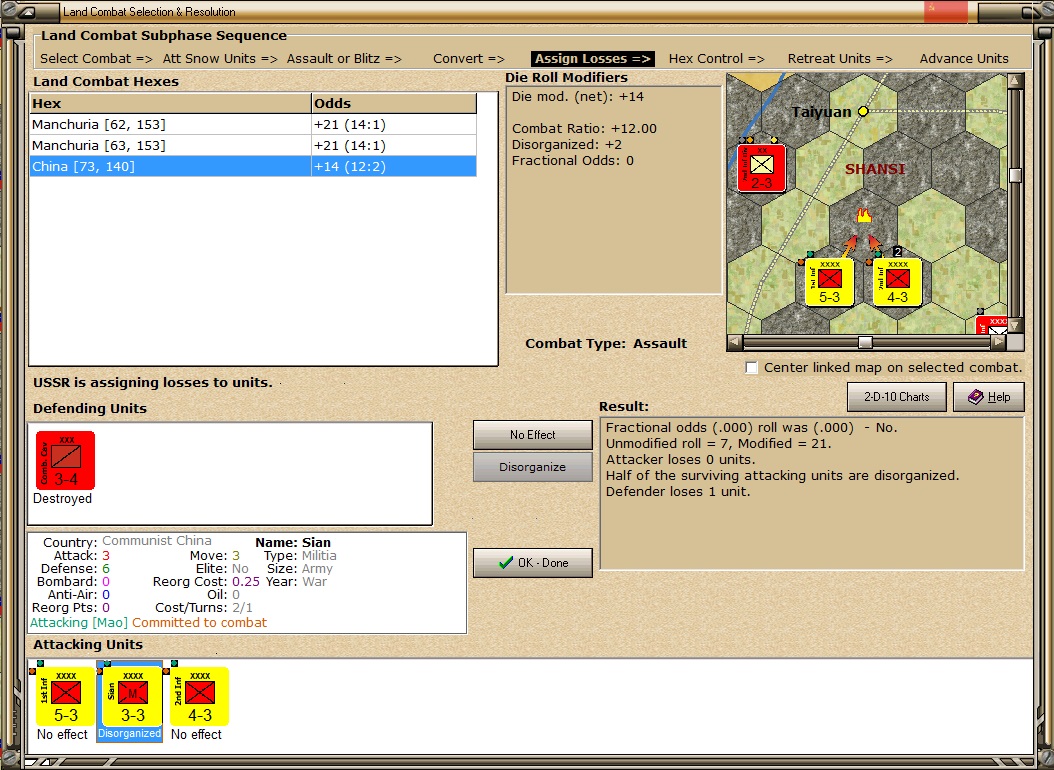Viewport: 1054px width, 770px height.
Task: Click the Retreat Units subphase step
Action: [840, 58]
